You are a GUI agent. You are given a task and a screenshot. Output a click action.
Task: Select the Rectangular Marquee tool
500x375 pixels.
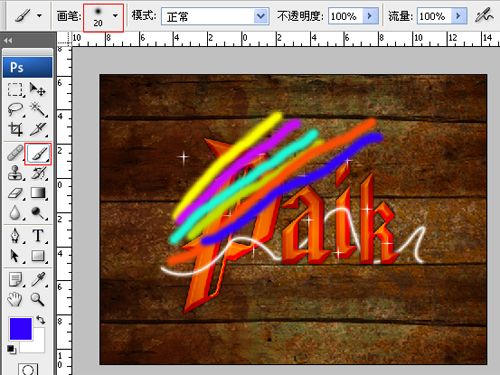pyautogui.click(x=15, y=90)
